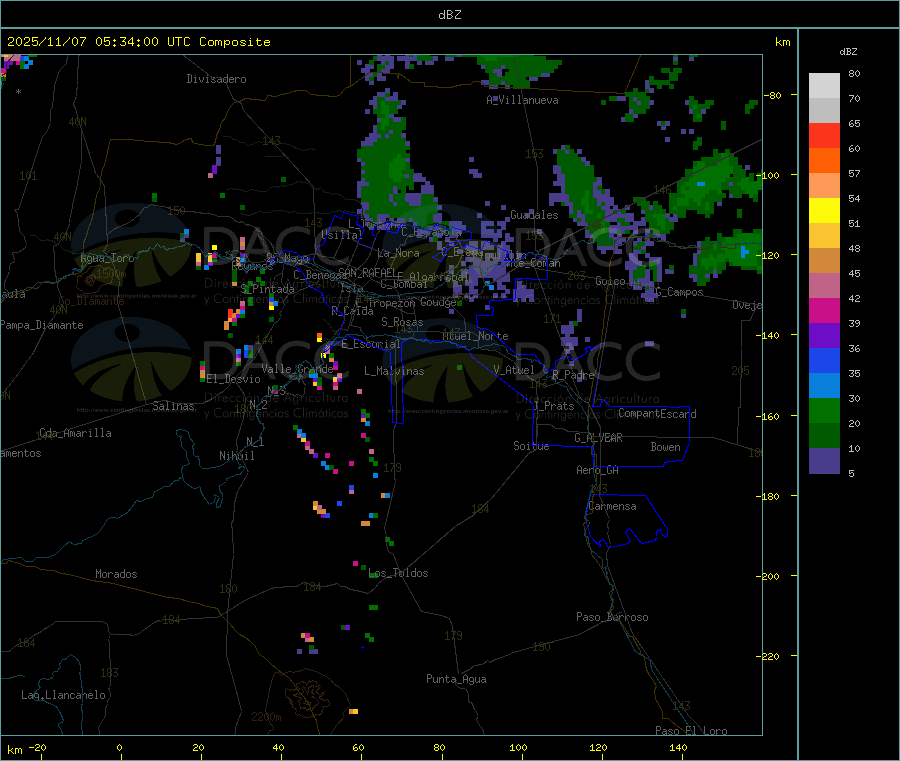This screenshot has width=900, height=761.
Task: Click the Bowen map label
Action: pyautogui.click(x=665, y=447)
